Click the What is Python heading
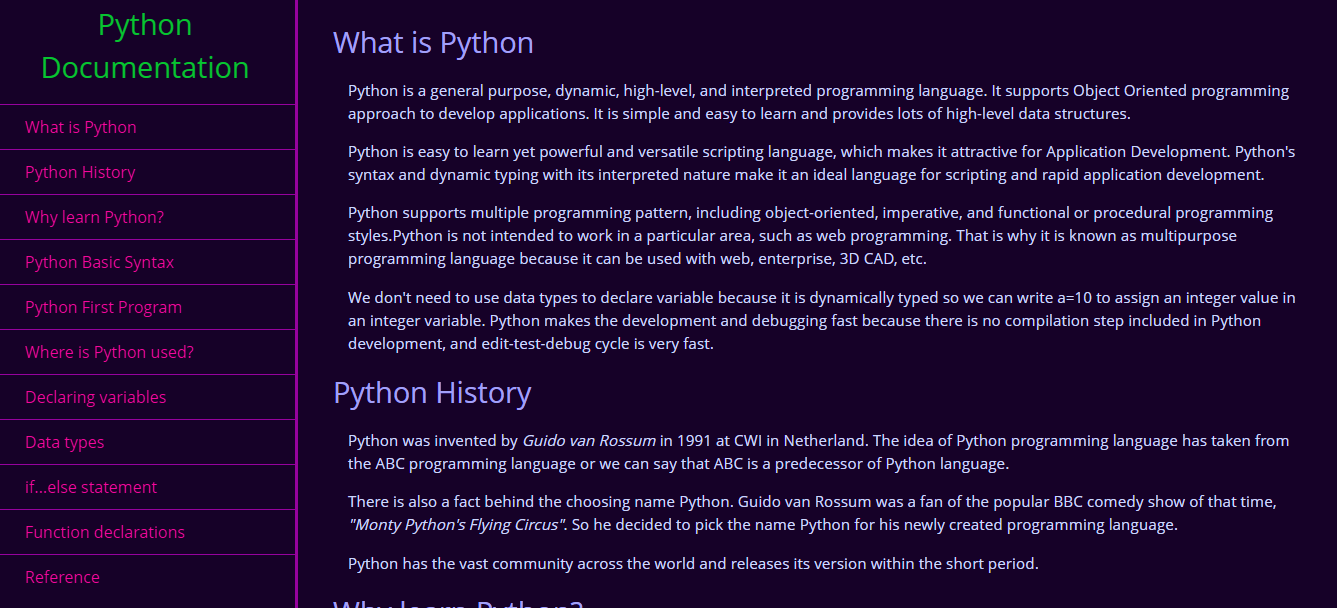Image resolution: width=1337 pixels, height=608 pixels. (x=433, y=43)
